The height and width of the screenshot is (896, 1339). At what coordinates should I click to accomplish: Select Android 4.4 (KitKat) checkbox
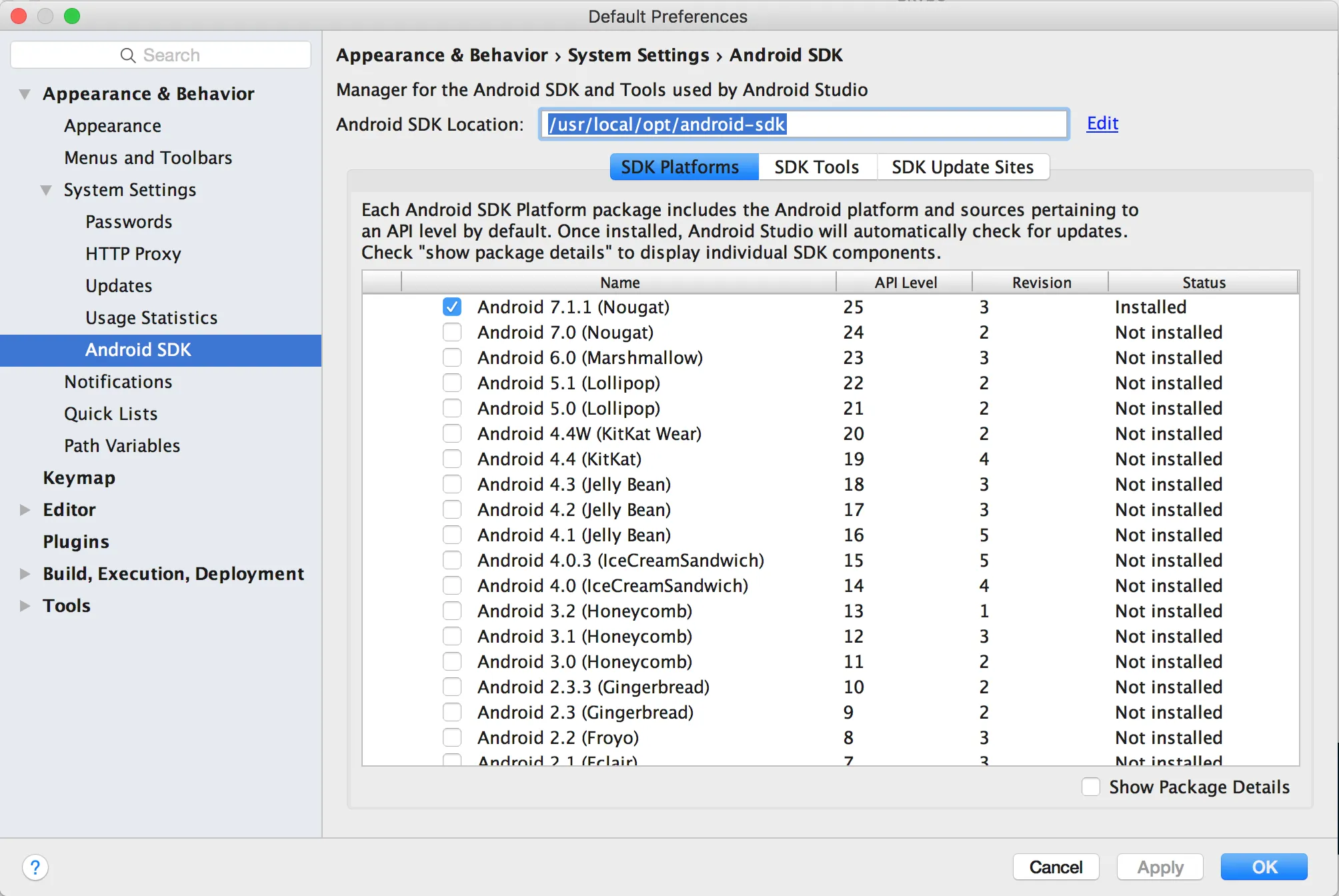point(452,459)
